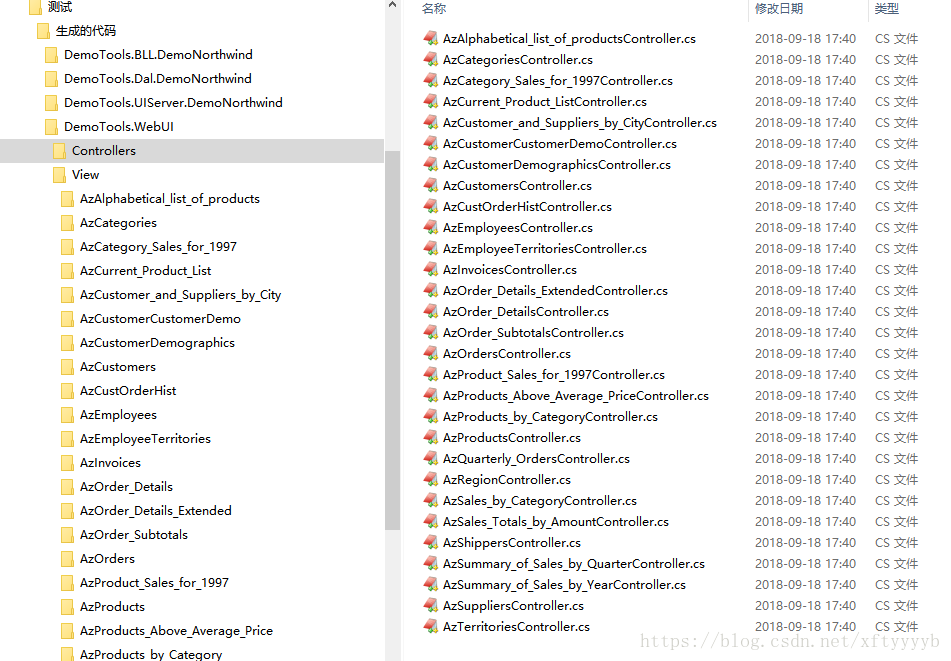
Task: Sort files by the 名称 column header
Action: pyautogui.click(x=434, y=8)
